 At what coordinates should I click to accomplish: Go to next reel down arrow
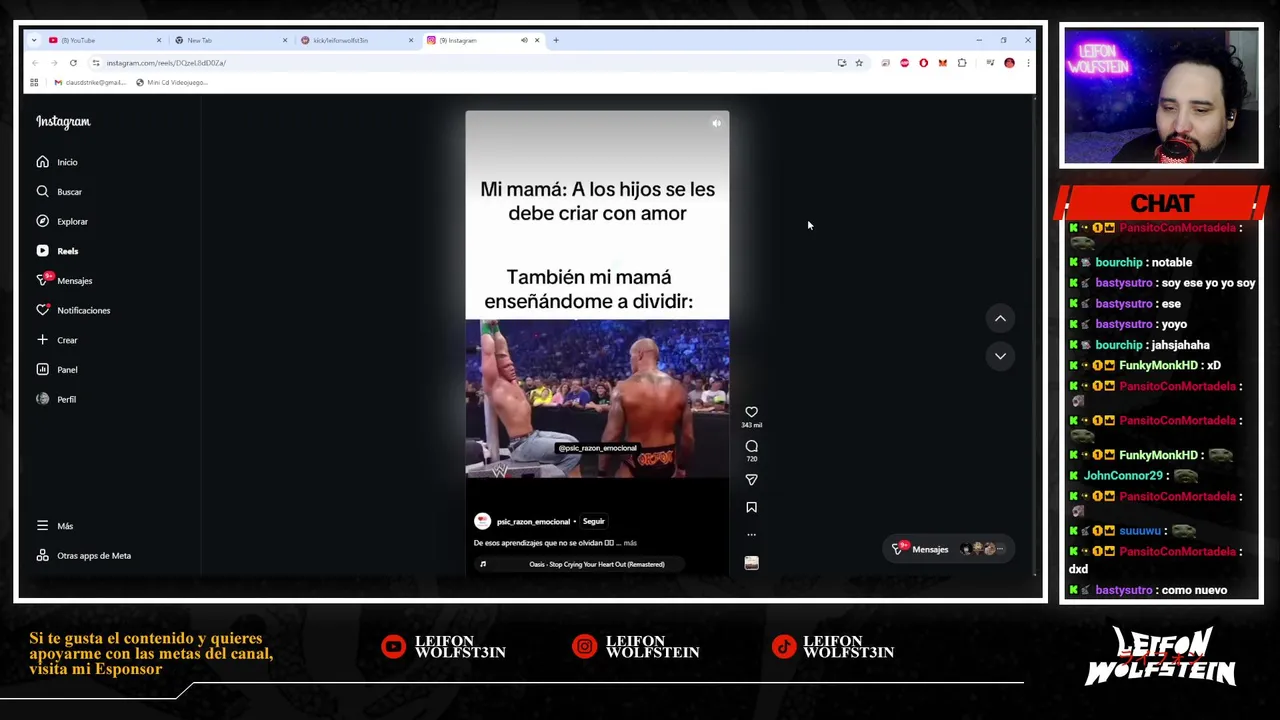tap(1000, 356)
